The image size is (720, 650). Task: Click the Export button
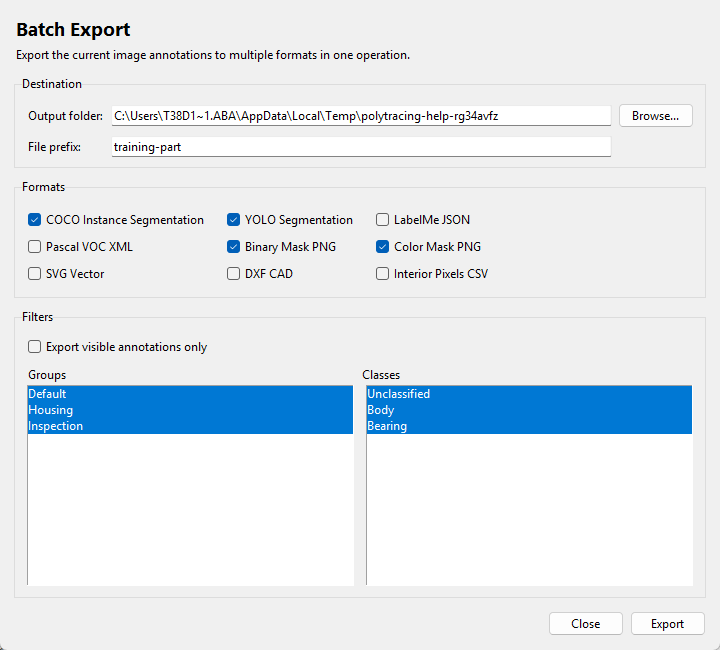(x=667, y=624)
